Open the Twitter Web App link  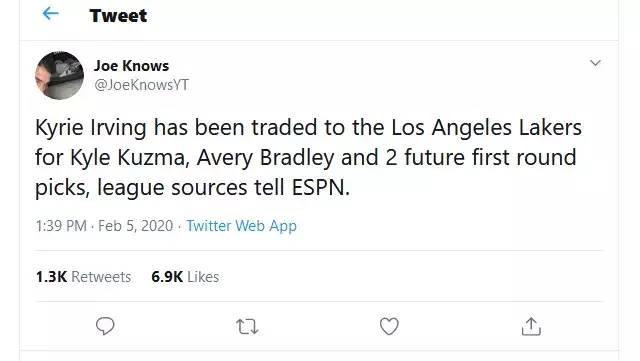[241, 226]
